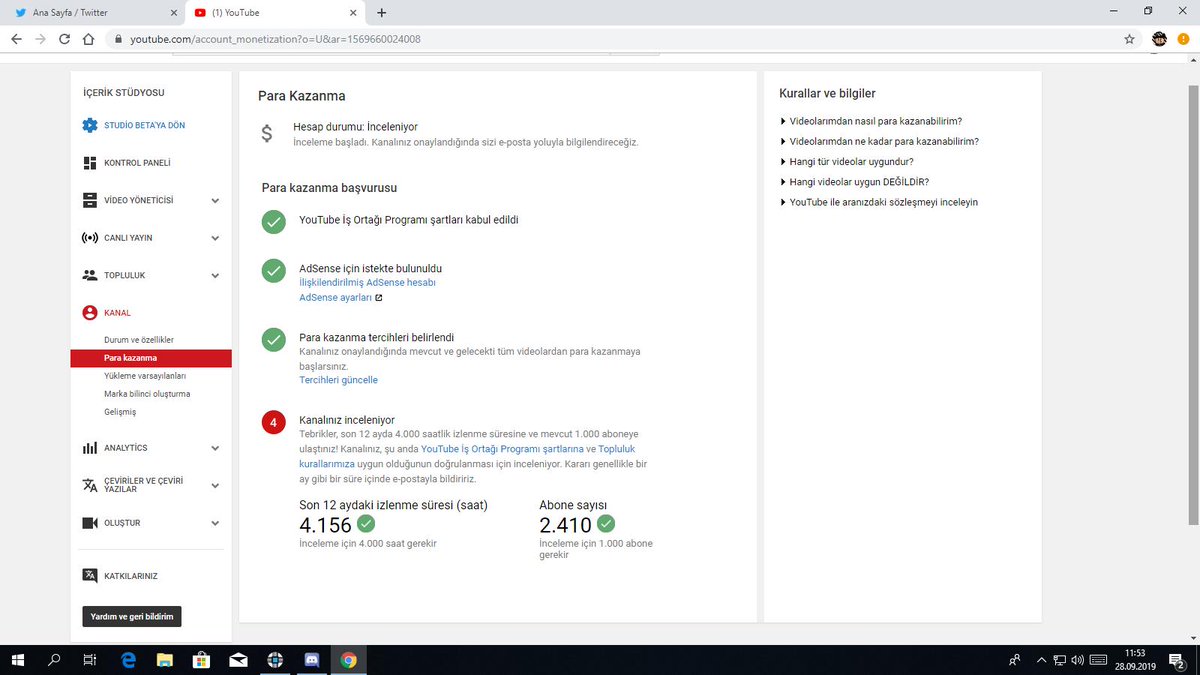Click the OLUŞTUR camera icon

(90, 523)
